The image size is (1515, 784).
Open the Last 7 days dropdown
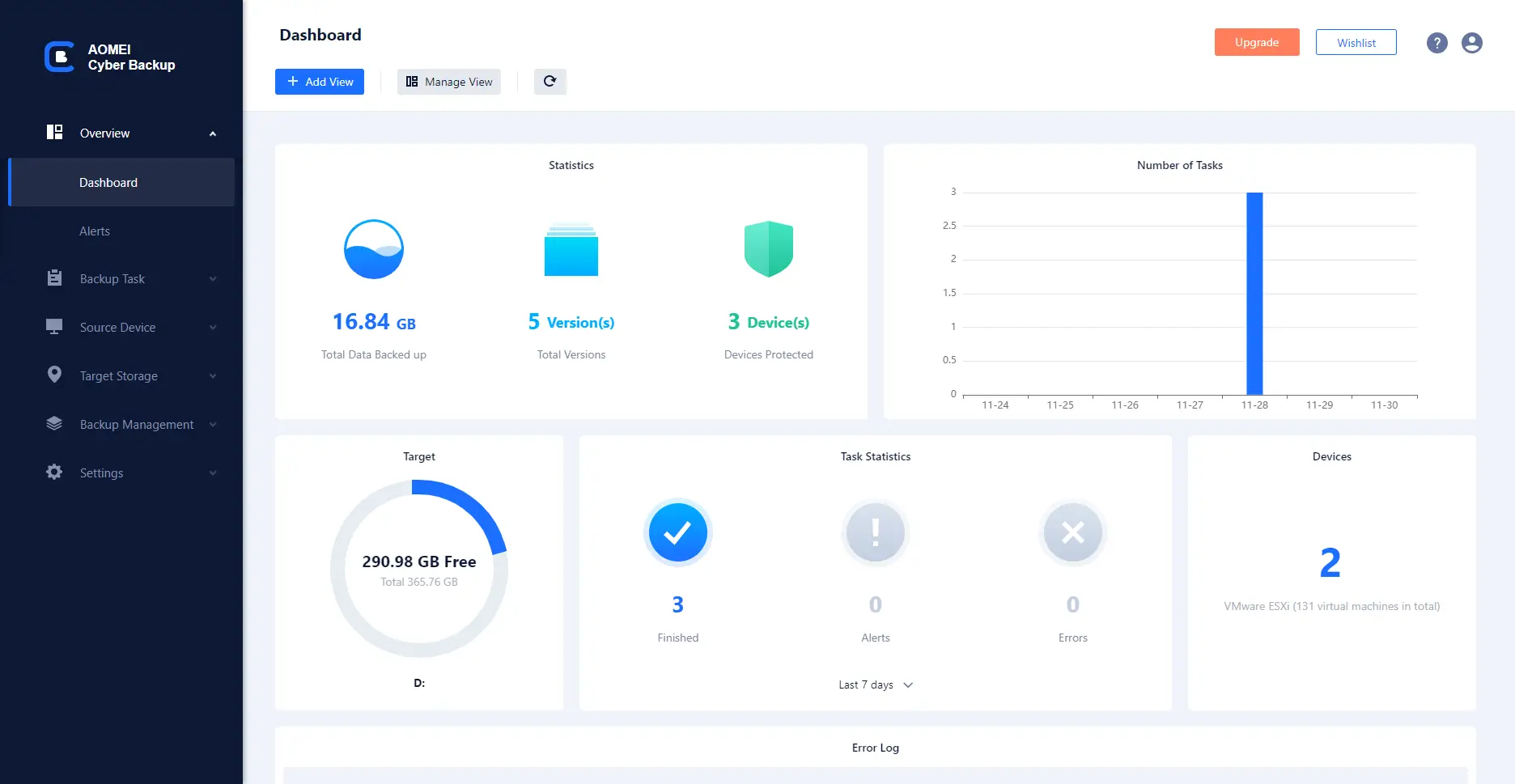click(875, 684)
